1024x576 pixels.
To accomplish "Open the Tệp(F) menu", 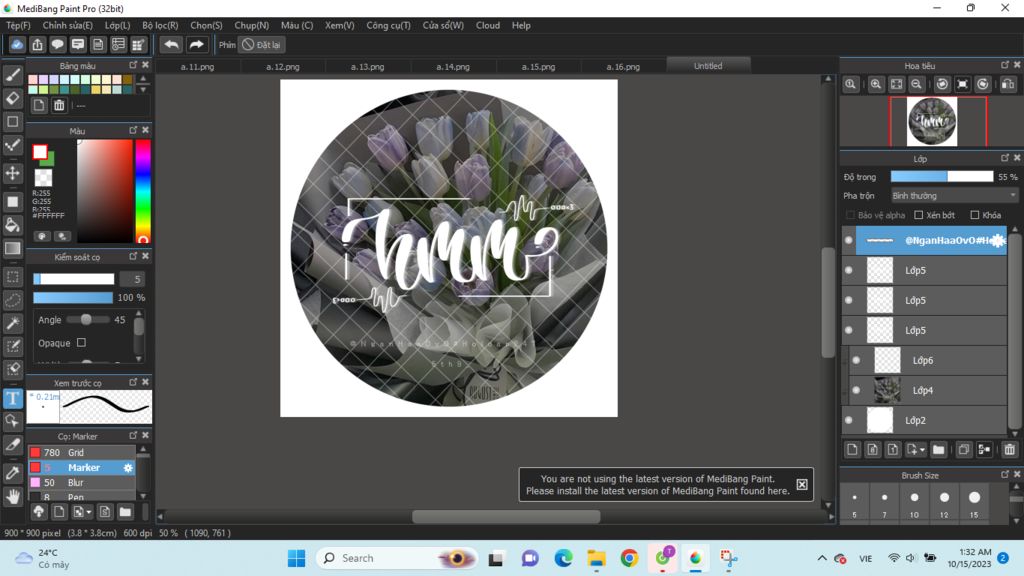I will tap(18, 25).
